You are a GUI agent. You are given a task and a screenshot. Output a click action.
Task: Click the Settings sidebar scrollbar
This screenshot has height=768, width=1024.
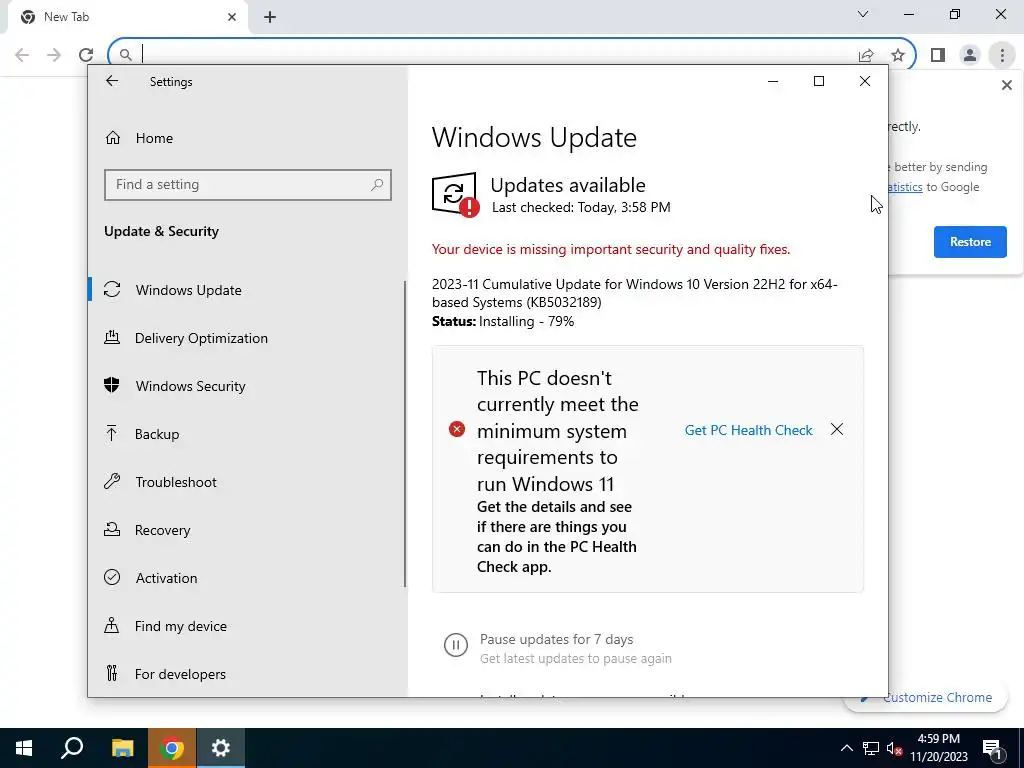pos(405,434)
